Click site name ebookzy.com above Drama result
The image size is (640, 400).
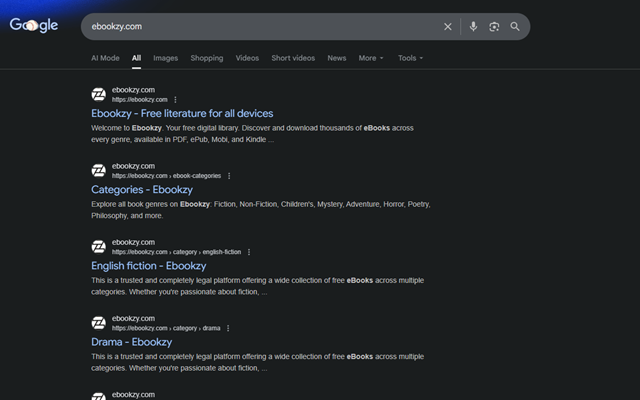click(x=133, y=318)
